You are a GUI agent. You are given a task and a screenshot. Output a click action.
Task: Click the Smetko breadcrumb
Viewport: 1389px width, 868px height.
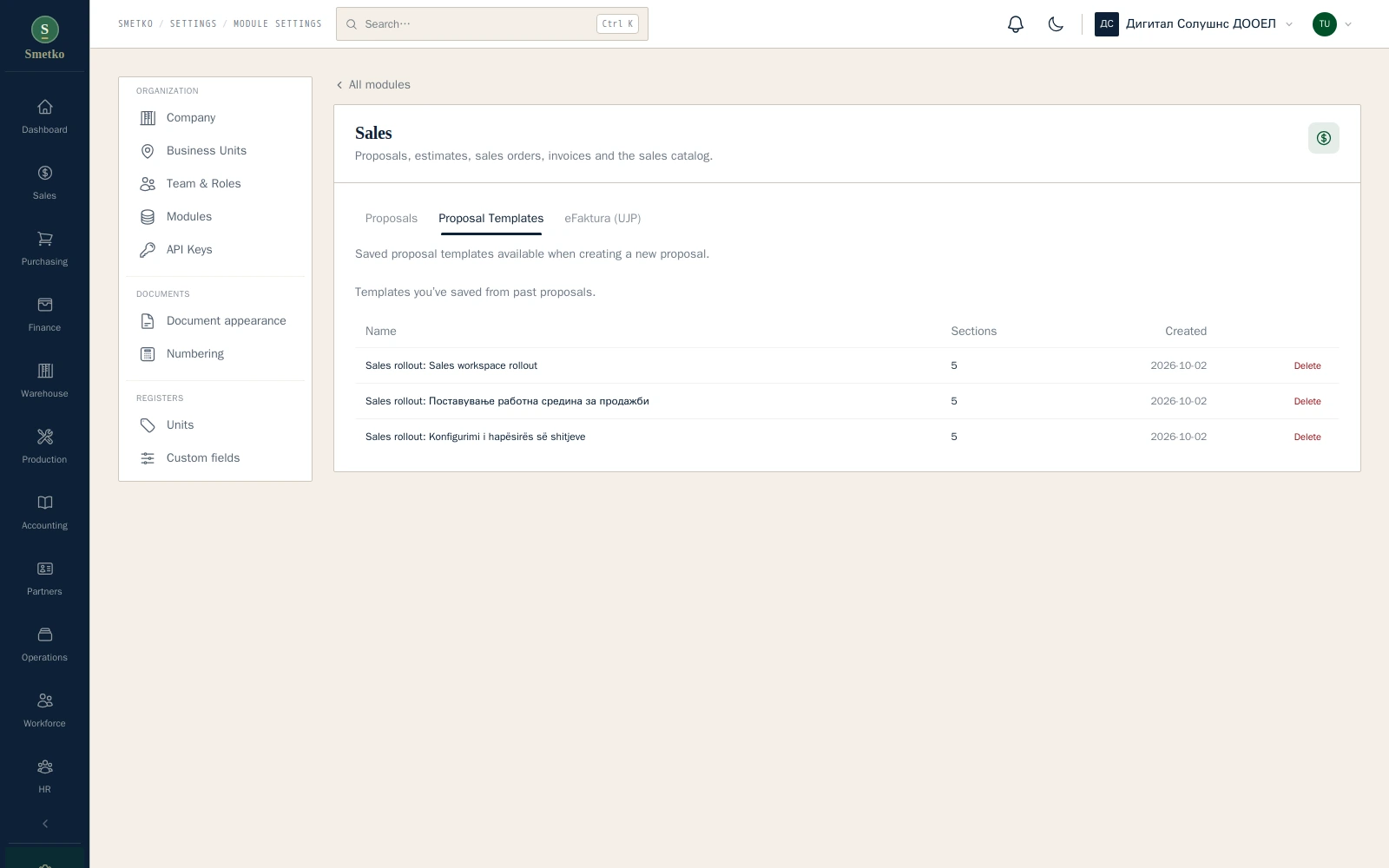135,24
